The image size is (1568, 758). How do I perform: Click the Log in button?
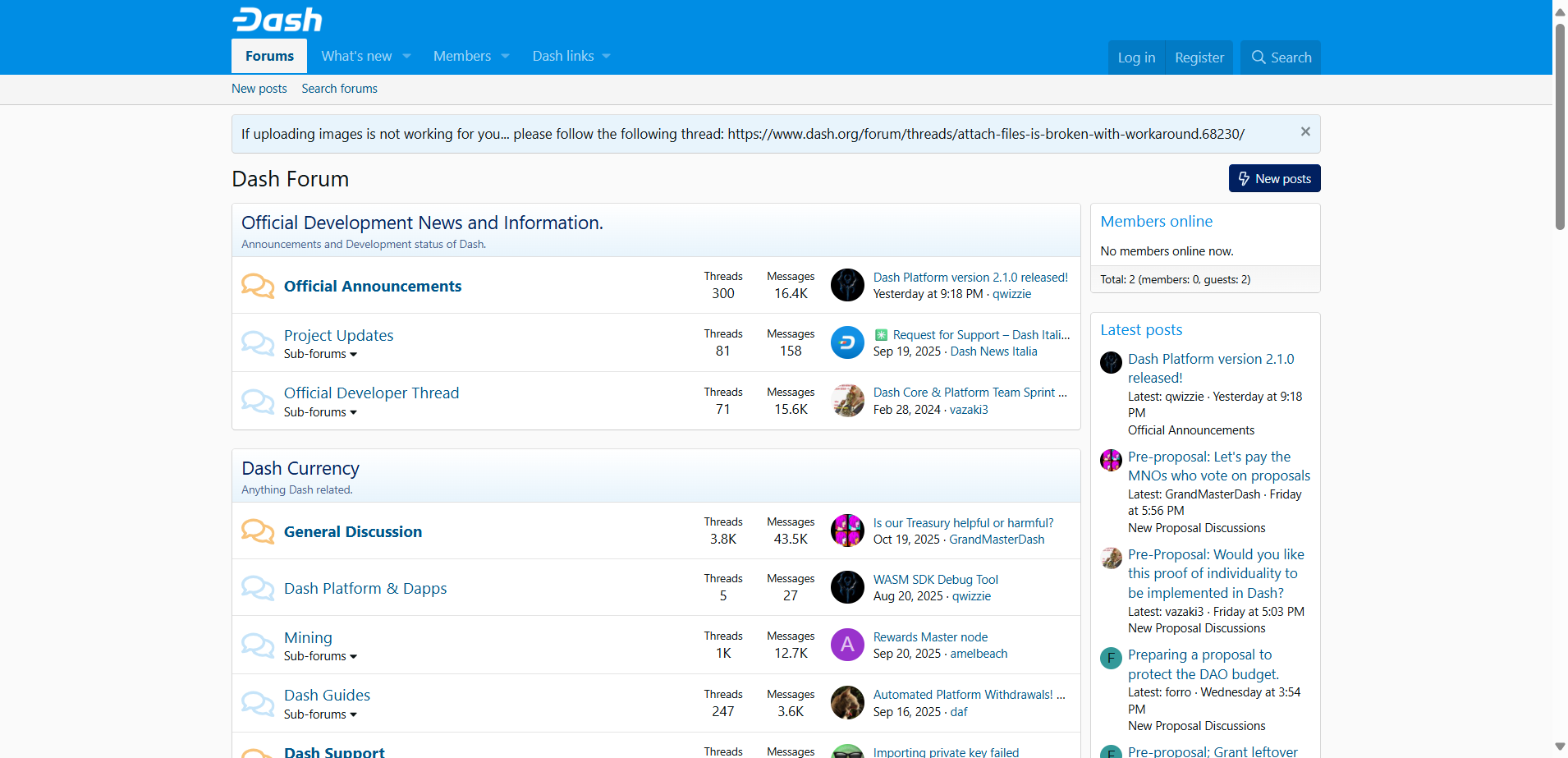tap(1136, 57)
